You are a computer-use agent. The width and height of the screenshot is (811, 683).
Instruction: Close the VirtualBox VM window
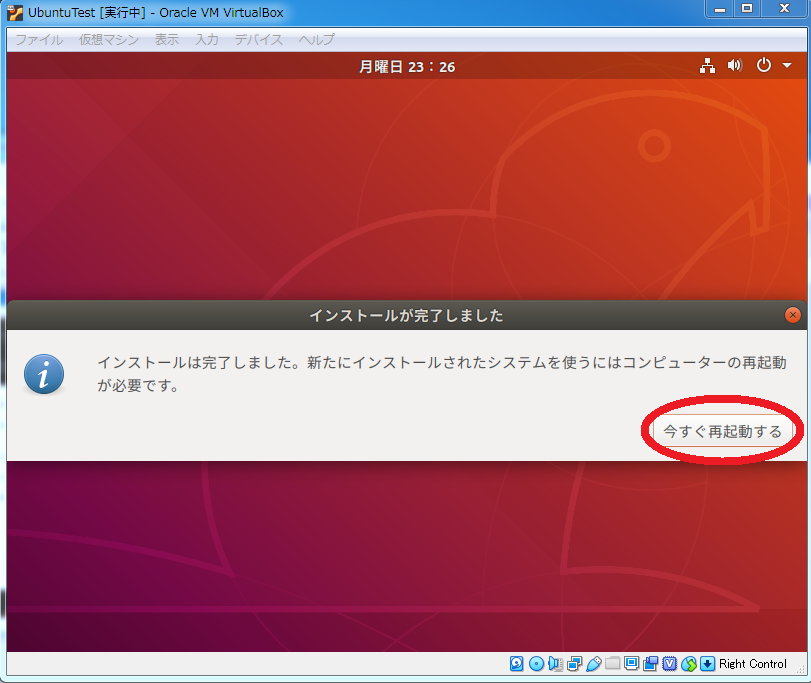(x=784, y=9)
